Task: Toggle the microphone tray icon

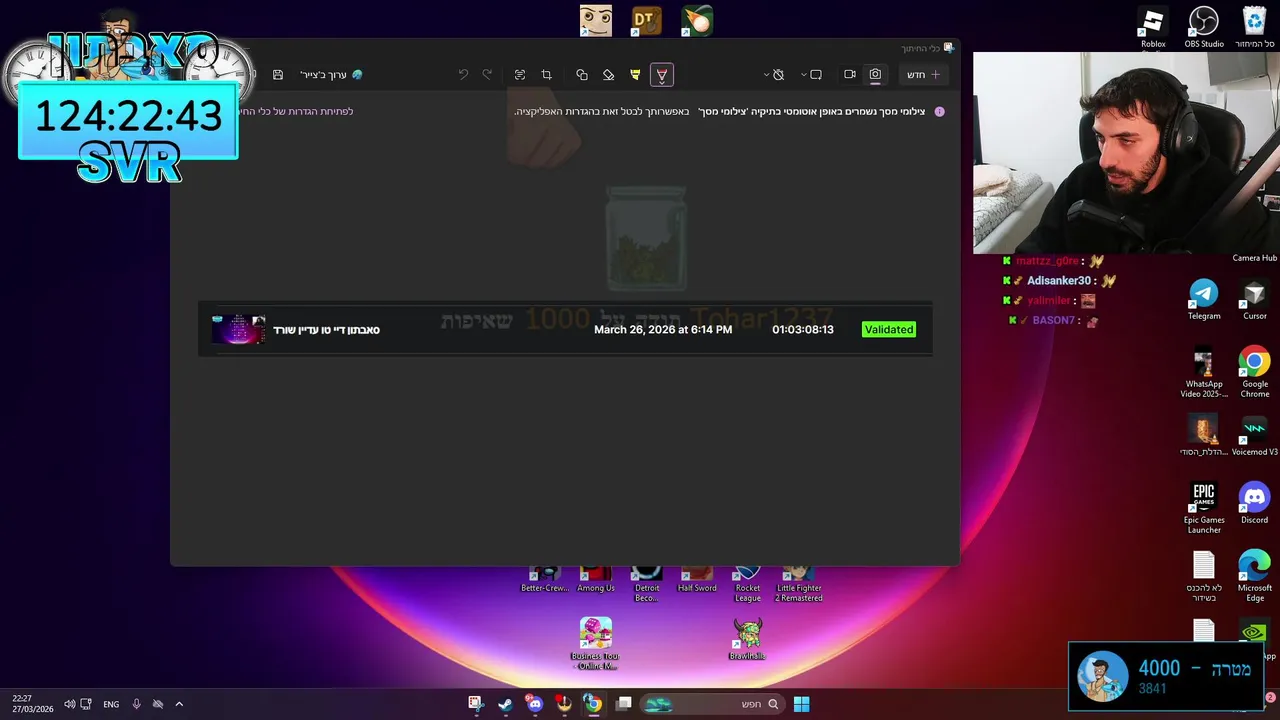Action: (136, 704)
